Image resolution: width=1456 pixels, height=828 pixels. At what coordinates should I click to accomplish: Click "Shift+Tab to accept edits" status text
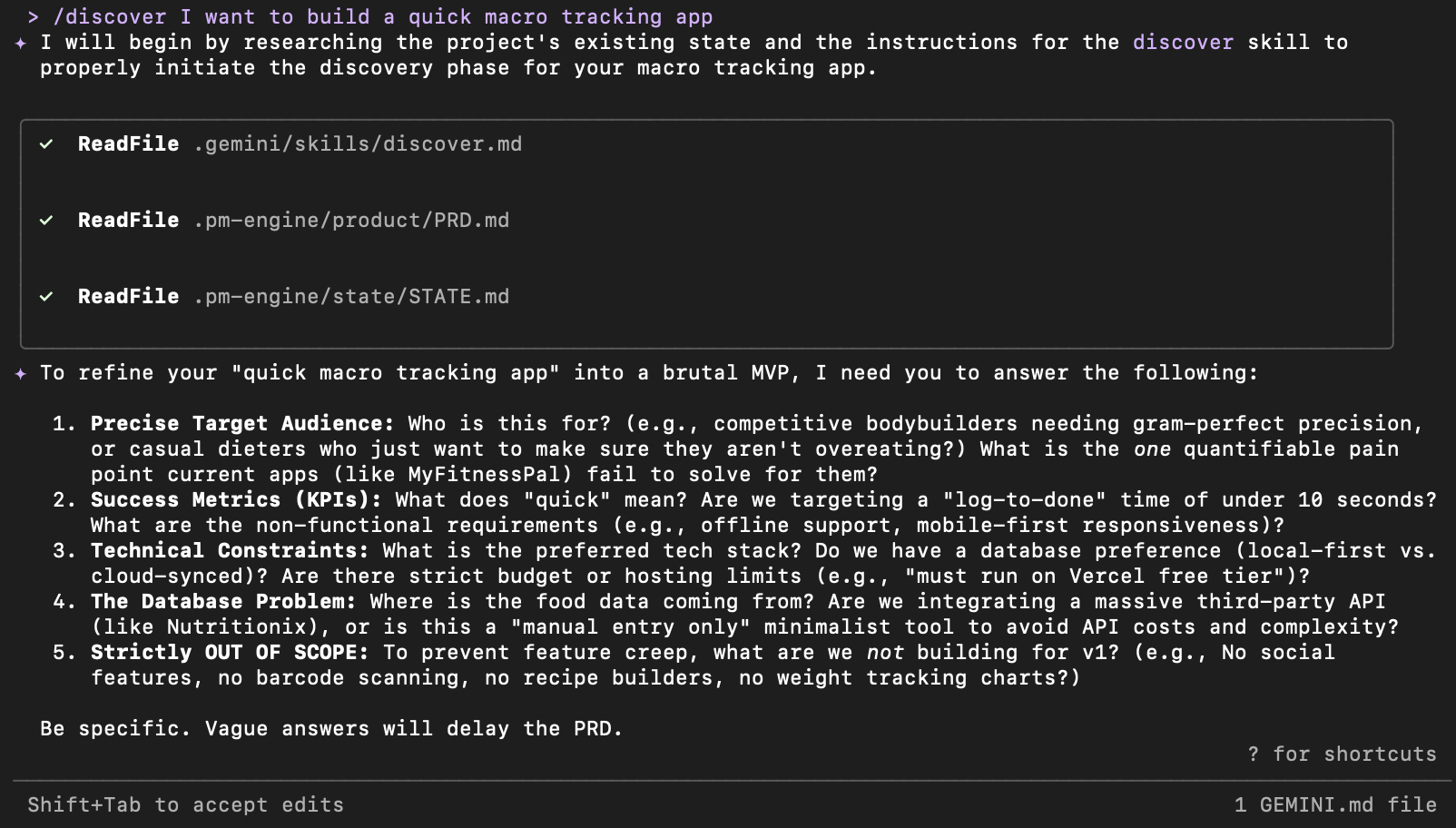click(x=185, y=805)
